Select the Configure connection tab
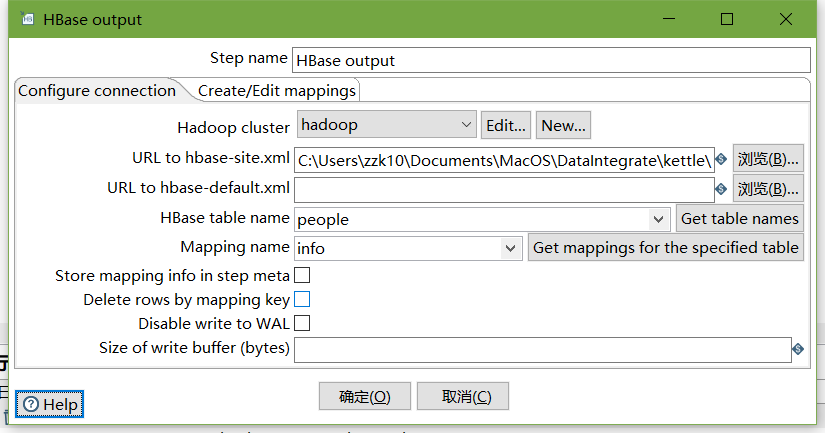 (97, 90)
